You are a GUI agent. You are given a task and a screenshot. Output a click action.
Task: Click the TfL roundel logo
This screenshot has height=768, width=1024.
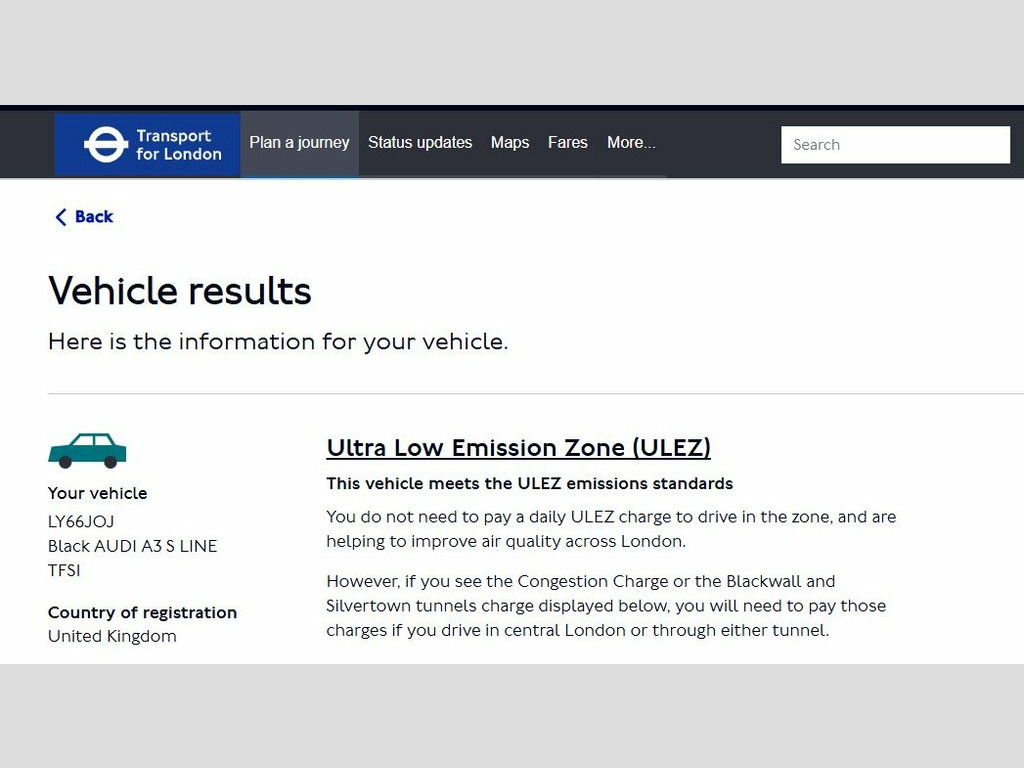[105, 144]
